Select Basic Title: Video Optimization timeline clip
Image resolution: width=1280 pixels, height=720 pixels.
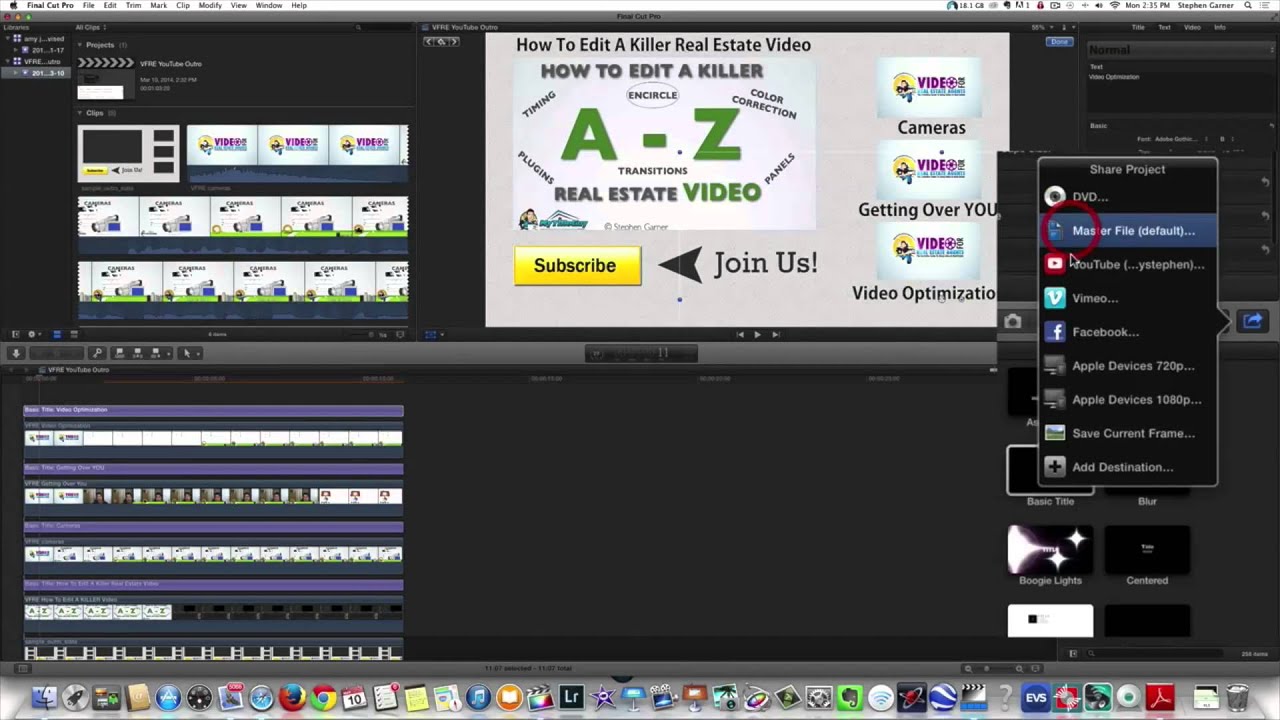click(x=213, y=410)
